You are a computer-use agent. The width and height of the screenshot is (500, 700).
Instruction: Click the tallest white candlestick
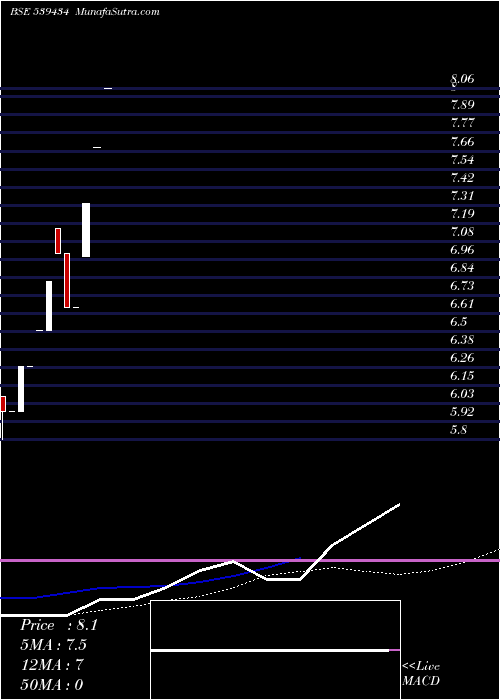[x=86, y=230]
